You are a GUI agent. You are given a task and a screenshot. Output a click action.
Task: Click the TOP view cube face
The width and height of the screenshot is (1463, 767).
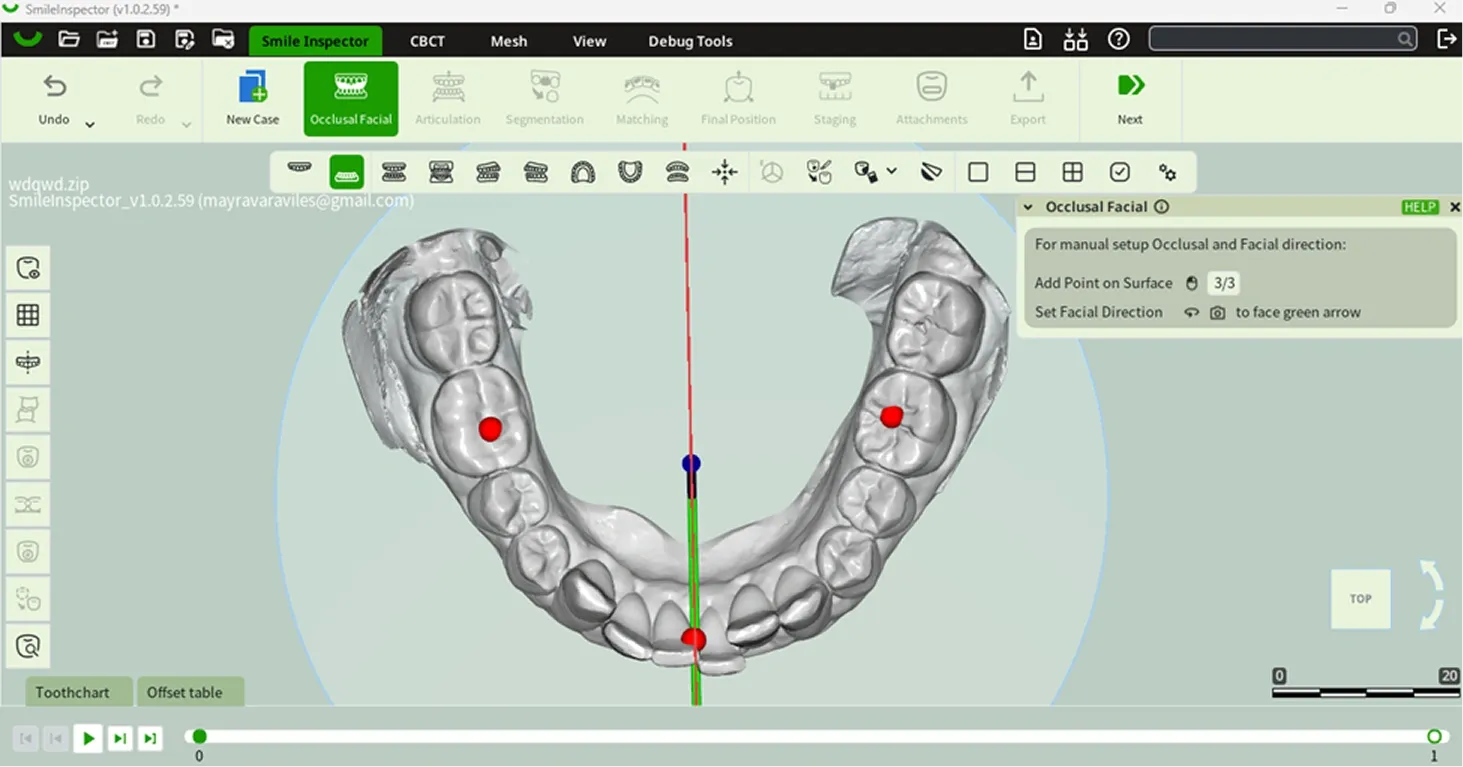tap(1360, 598)
